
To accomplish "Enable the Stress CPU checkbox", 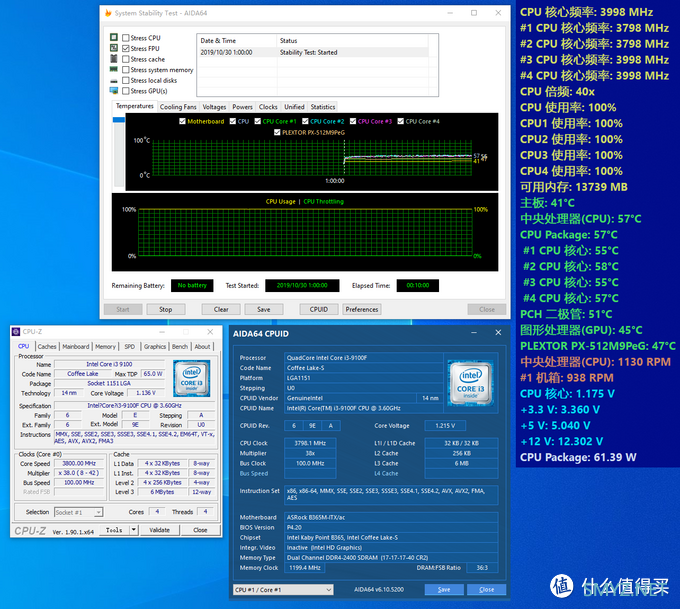I will click(126, 38).
